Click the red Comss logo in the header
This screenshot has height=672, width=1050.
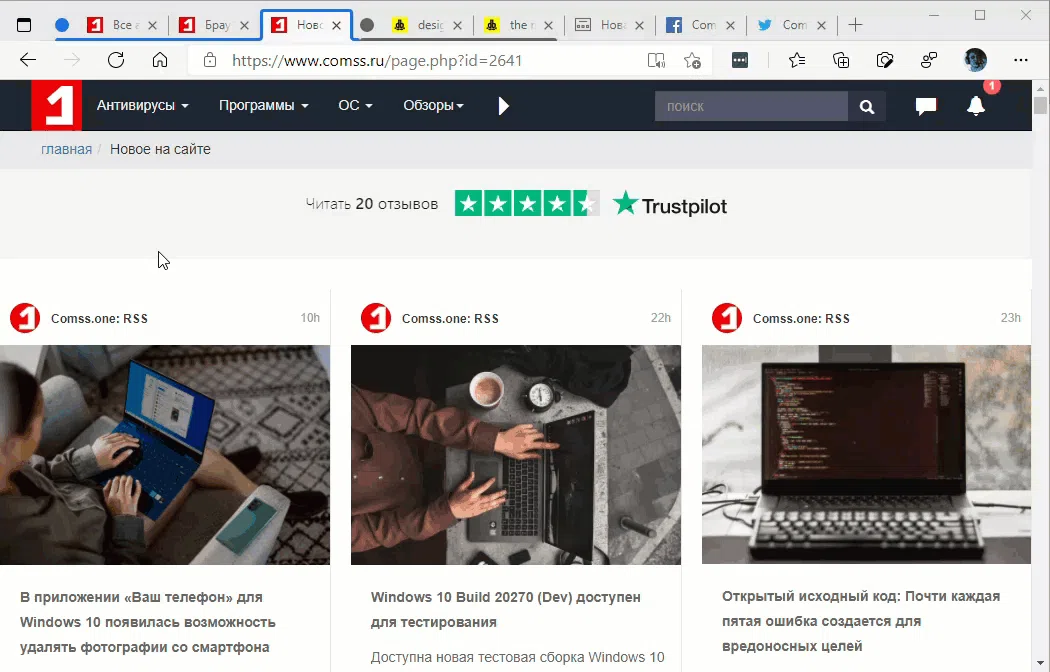point(56,105)
